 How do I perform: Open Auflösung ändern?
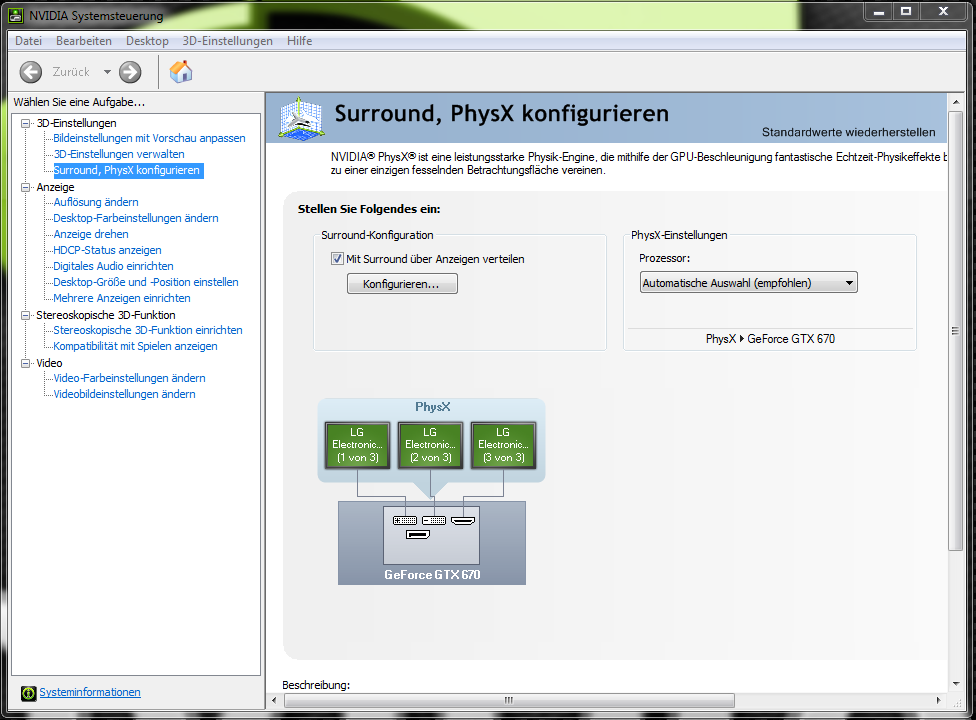click(x=96, y=202)
